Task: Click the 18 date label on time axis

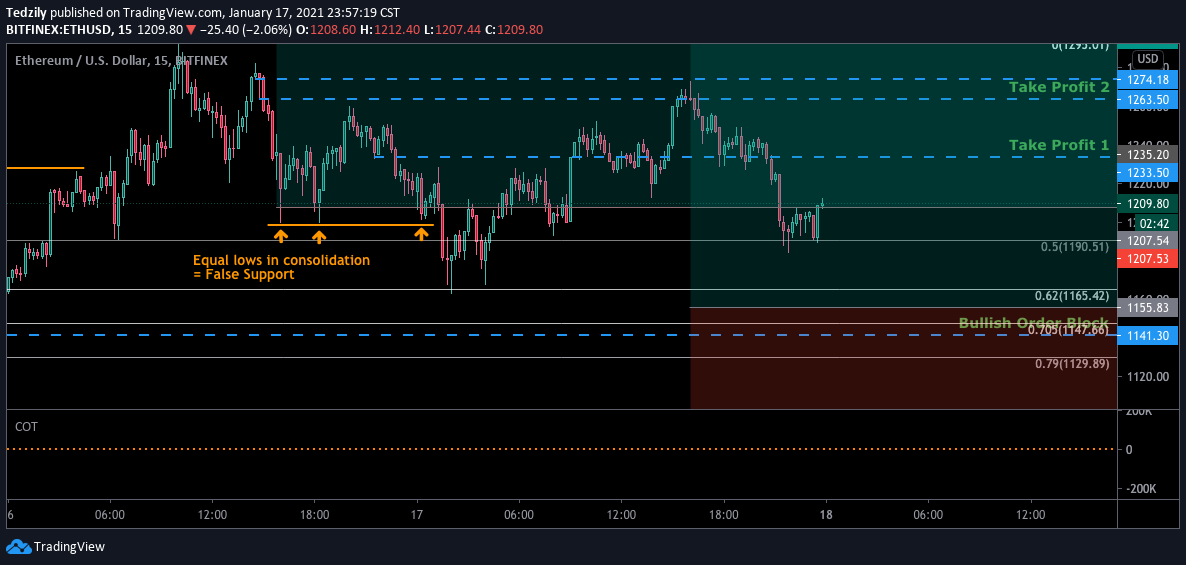Action: 826,514
